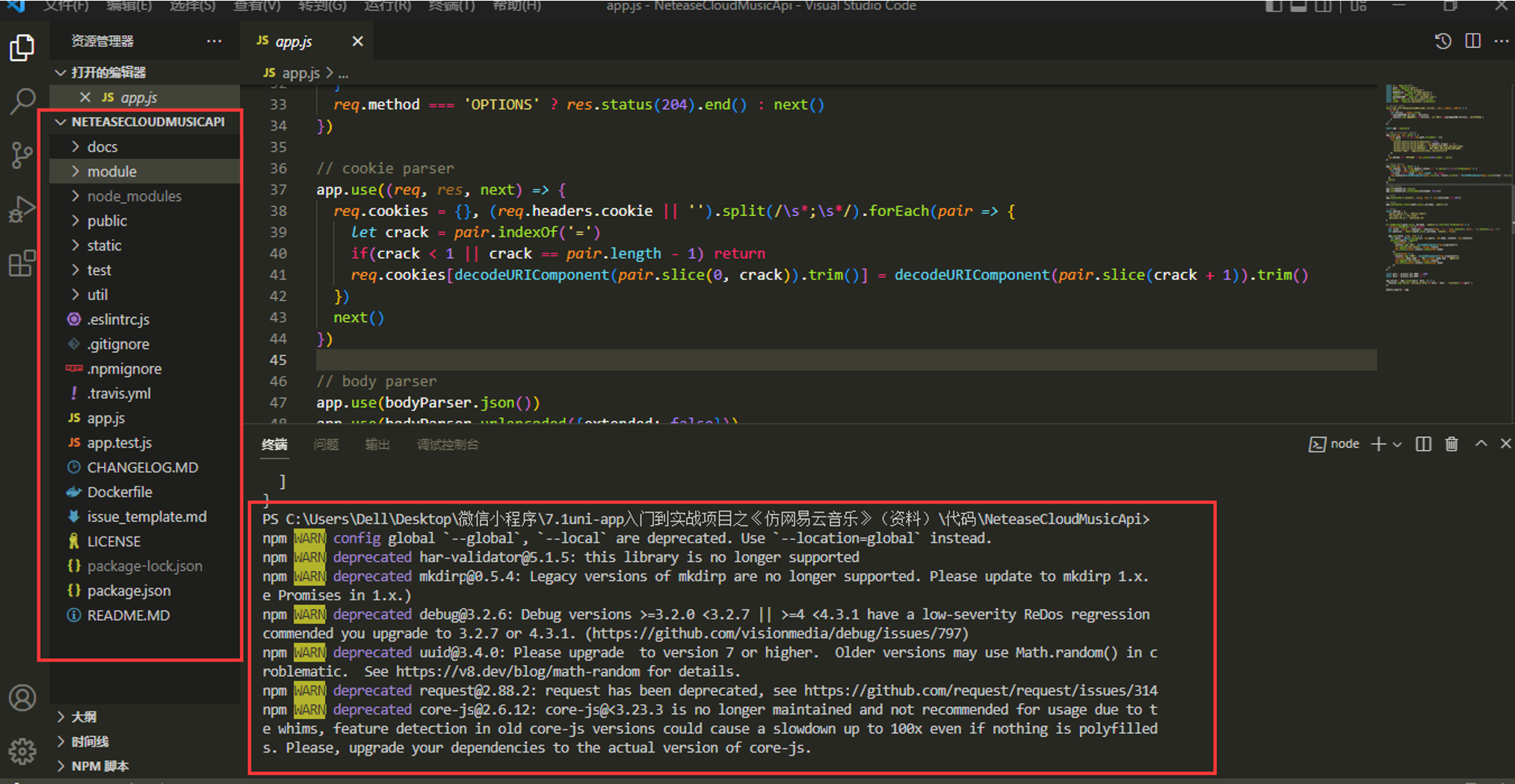Screen dimensions: 1515x784
Task: Maximize the terminal panel size
Action: click(1481, 443)
